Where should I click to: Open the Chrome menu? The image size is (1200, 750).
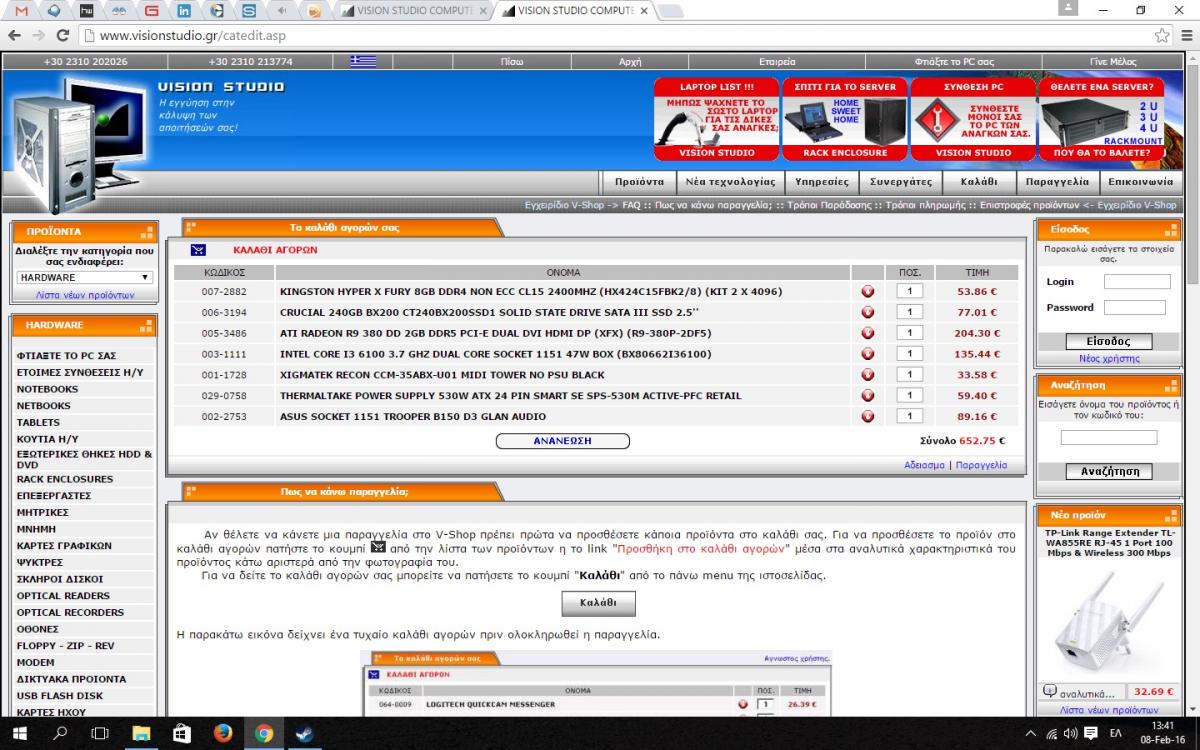point(1185,35)
